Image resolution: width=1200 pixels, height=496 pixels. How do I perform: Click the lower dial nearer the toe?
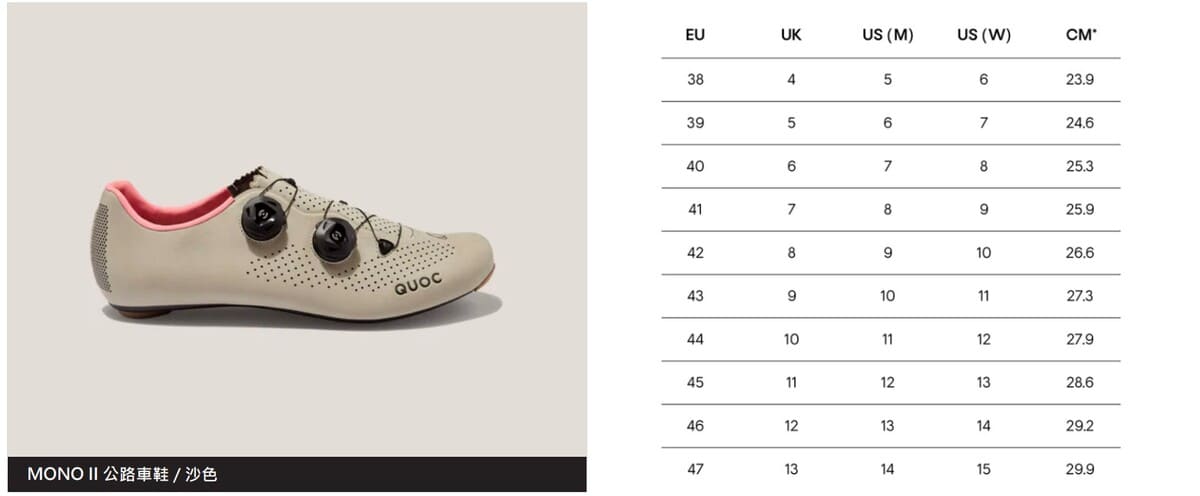click(x=333, y=239)
